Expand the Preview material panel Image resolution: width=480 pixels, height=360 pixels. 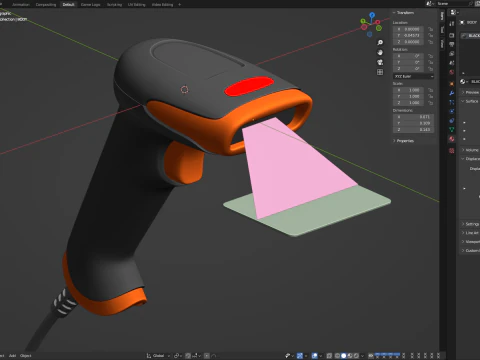(470, 92)
